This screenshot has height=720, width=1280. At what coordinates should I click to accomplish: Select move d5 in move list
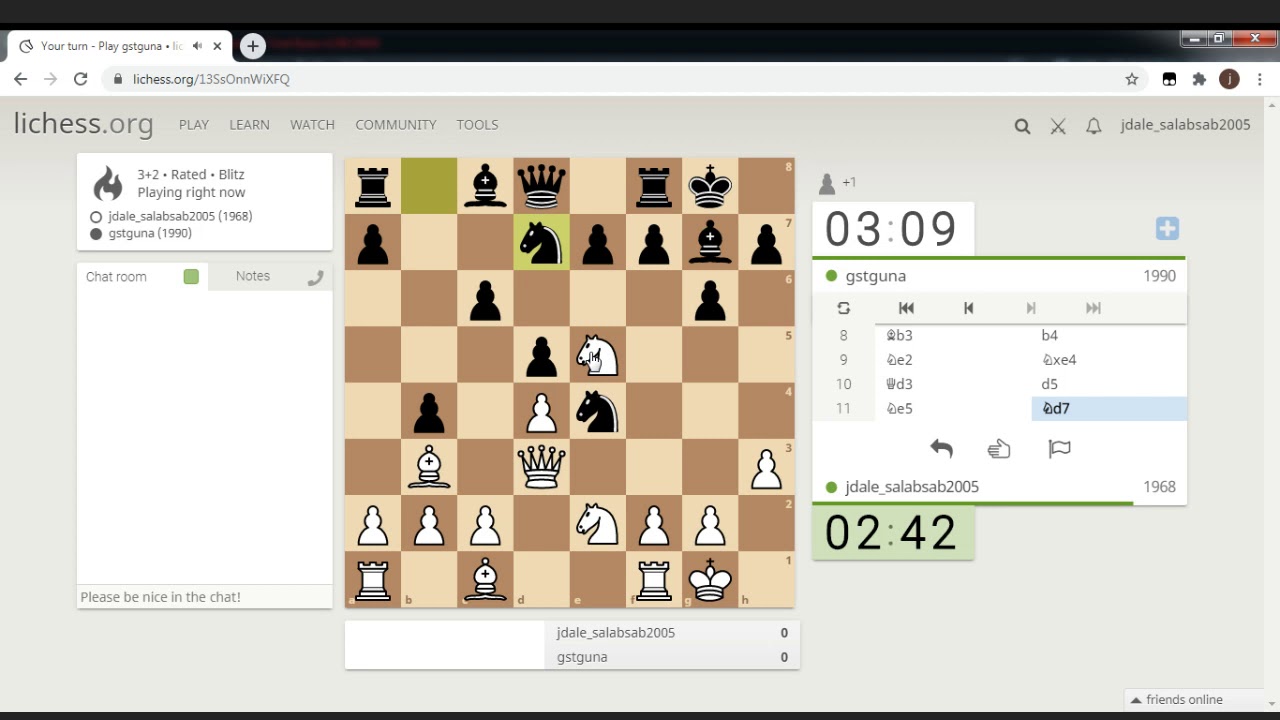[1109, 384]
